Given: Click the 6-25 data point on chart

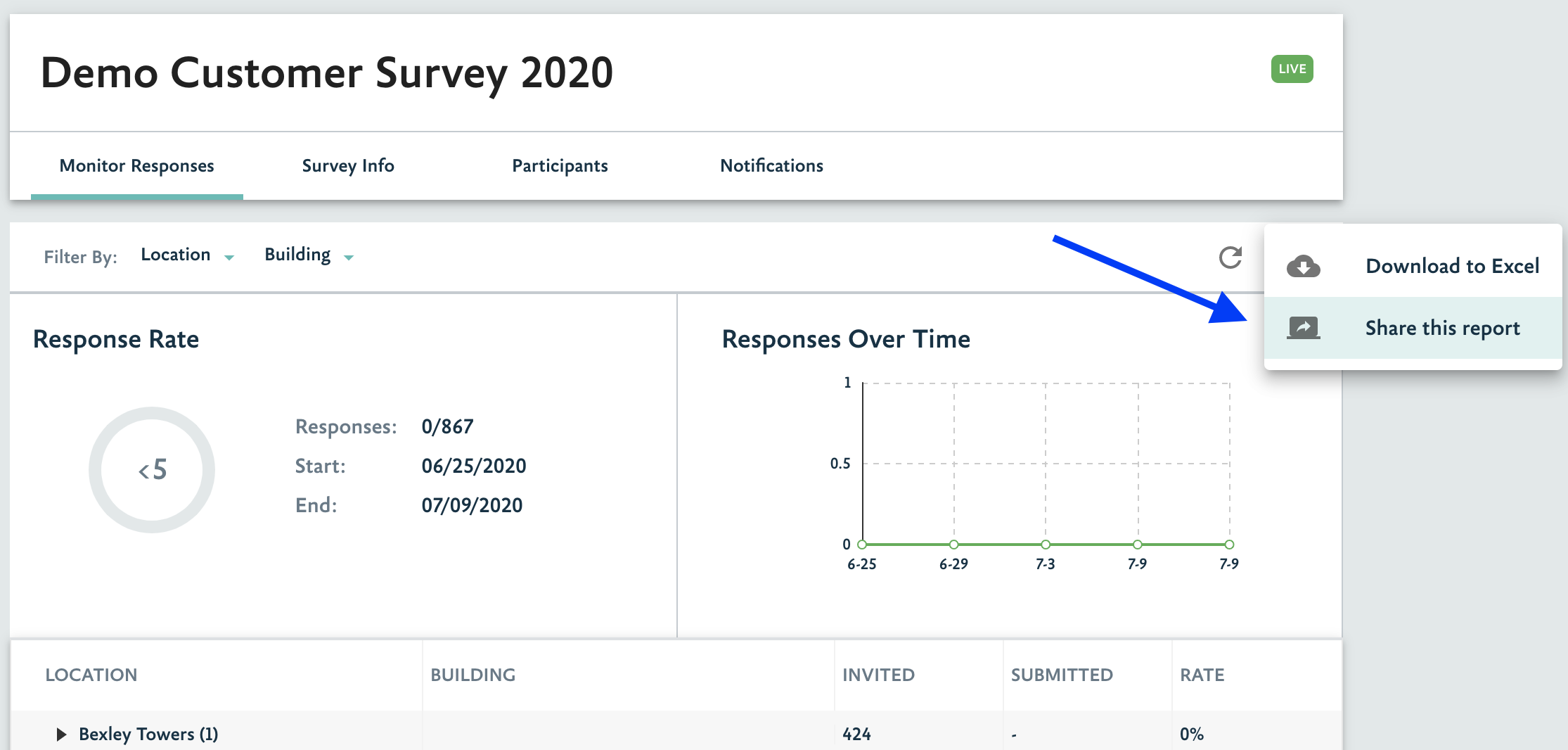Looking at the screenshot, I should [x=862, y=544].
